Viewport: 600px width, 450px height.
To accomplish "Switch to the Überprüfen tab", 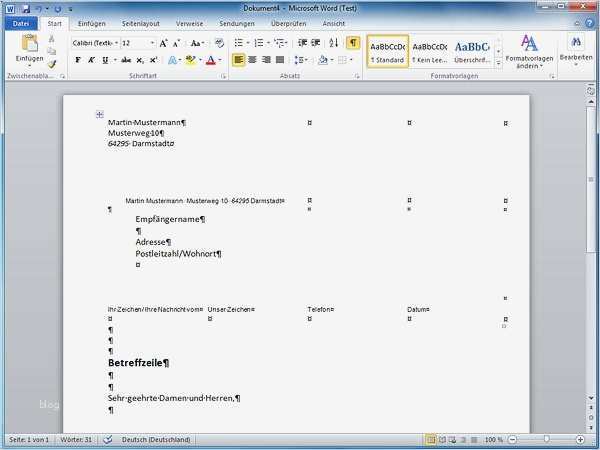I will (x=289, y=24).
